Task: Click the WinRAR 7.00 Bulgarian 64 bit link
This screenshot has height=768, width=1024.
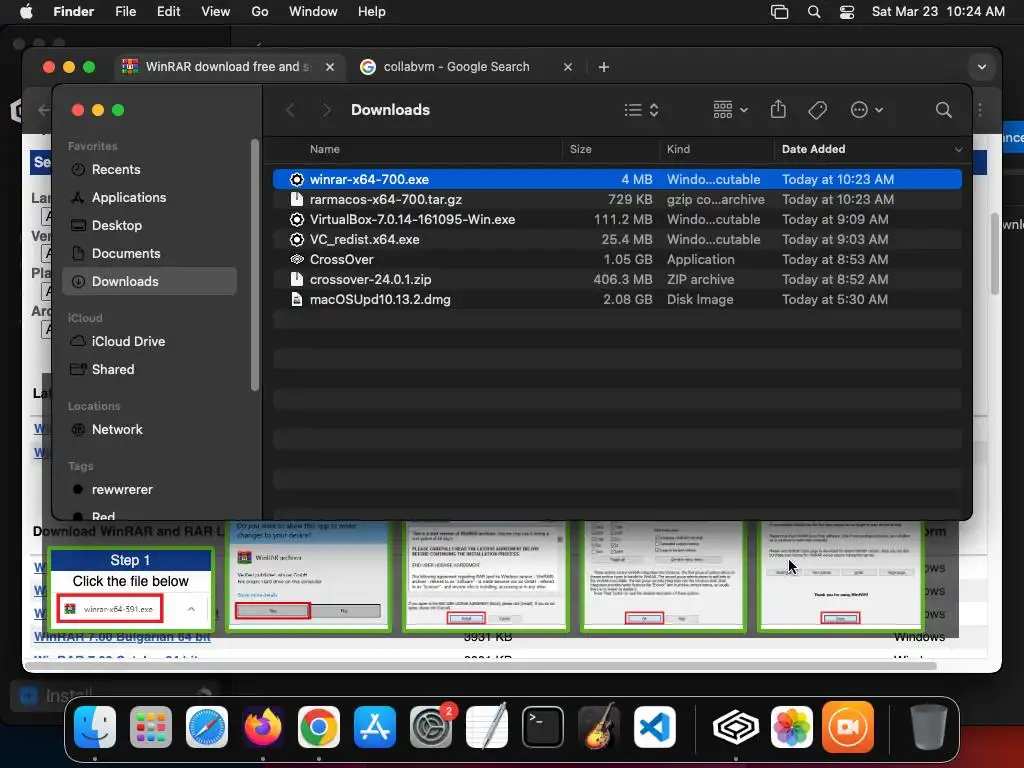Action: tap(122, 637)
